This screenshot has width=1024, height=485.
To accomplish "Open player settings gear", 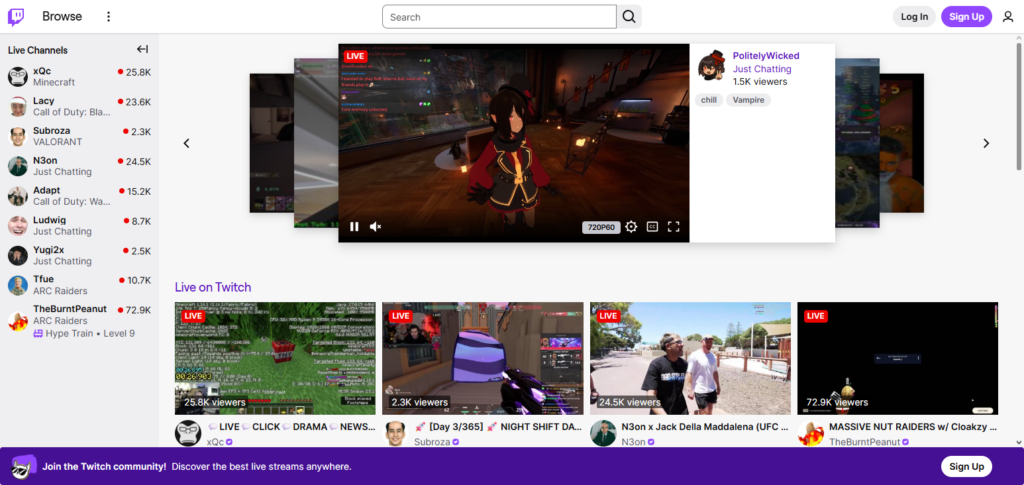I will tap(631, 227).
